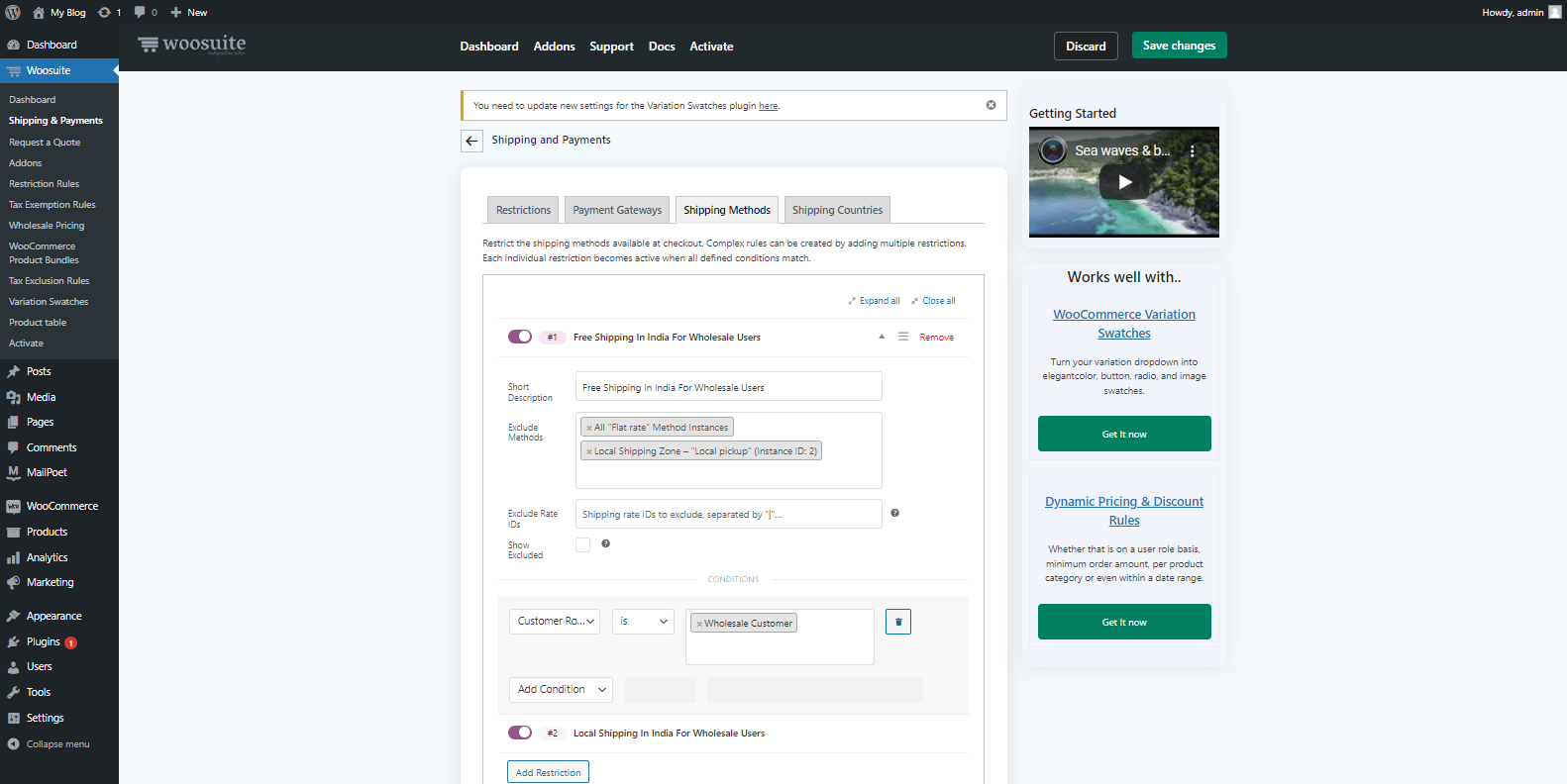This screenshot has width=1567, height=784.
Task: Expand the Local Shipping In India restriction
Action: click(x=669, y=734)
